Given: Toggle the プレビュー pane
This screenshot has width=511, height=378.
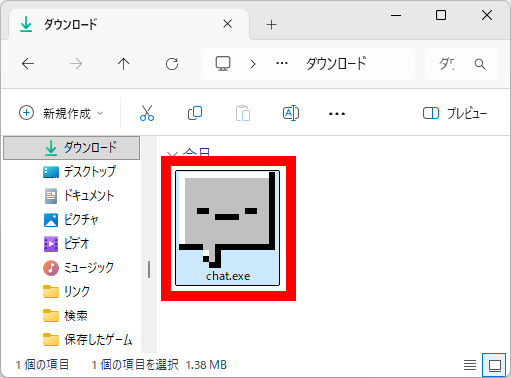Looking at the screenshot, I should (x=455, y=113).
